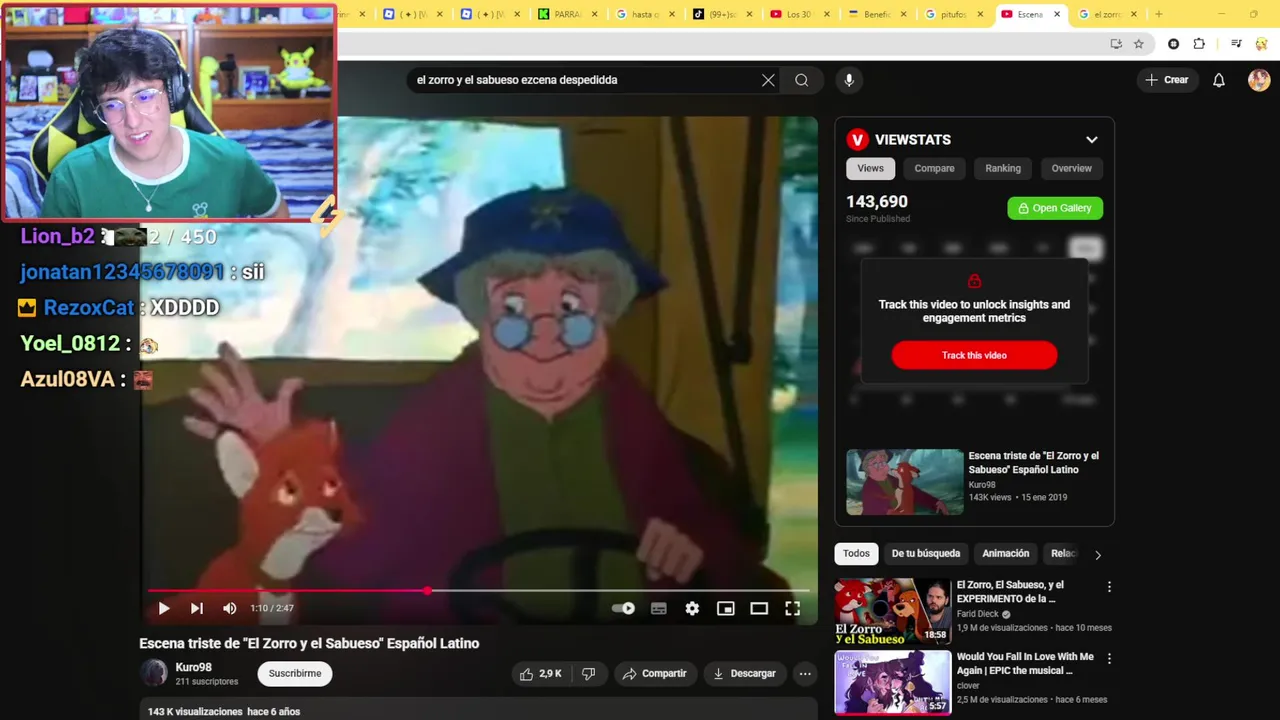The image size is (1280, 720).
Task: Click Compartir to share the video
Action: [x=654, y=674]
